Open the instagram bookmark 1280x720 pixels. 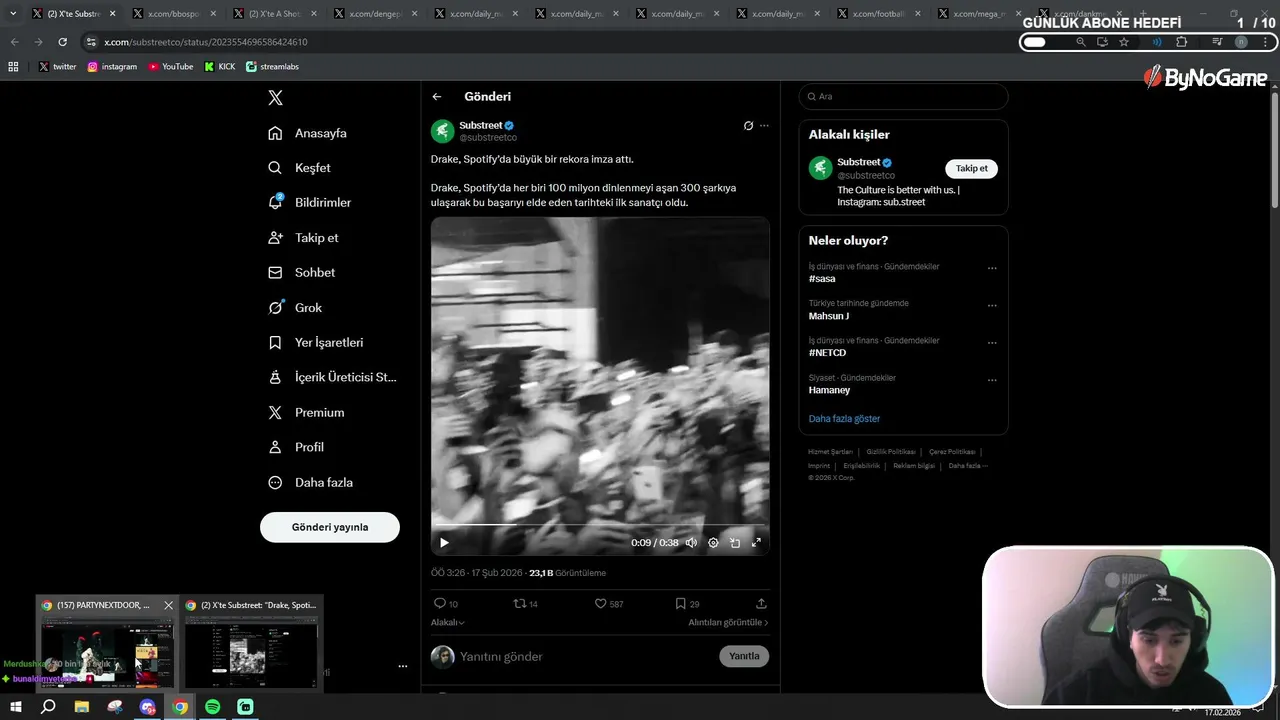click(112, 67)
